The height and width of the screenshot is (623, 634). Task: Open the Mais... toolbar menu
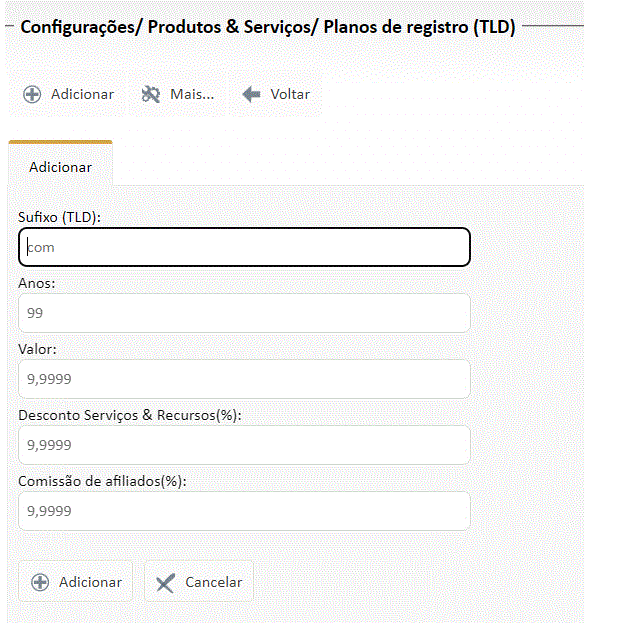click(x=190, y=94)
